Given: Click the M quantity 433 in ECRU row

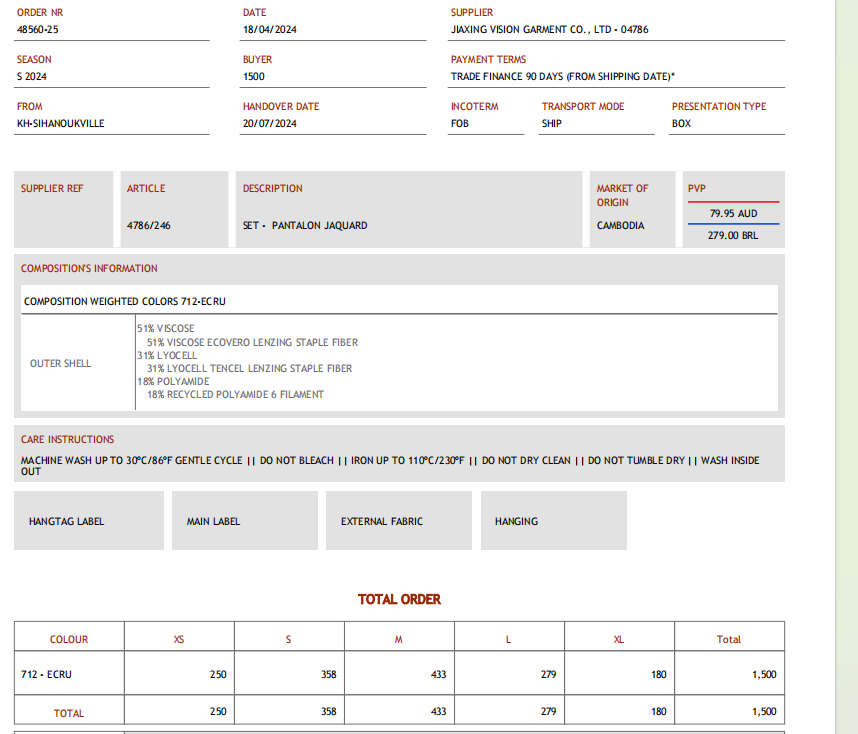Looking at the screenshot, I should coord(438,675).
